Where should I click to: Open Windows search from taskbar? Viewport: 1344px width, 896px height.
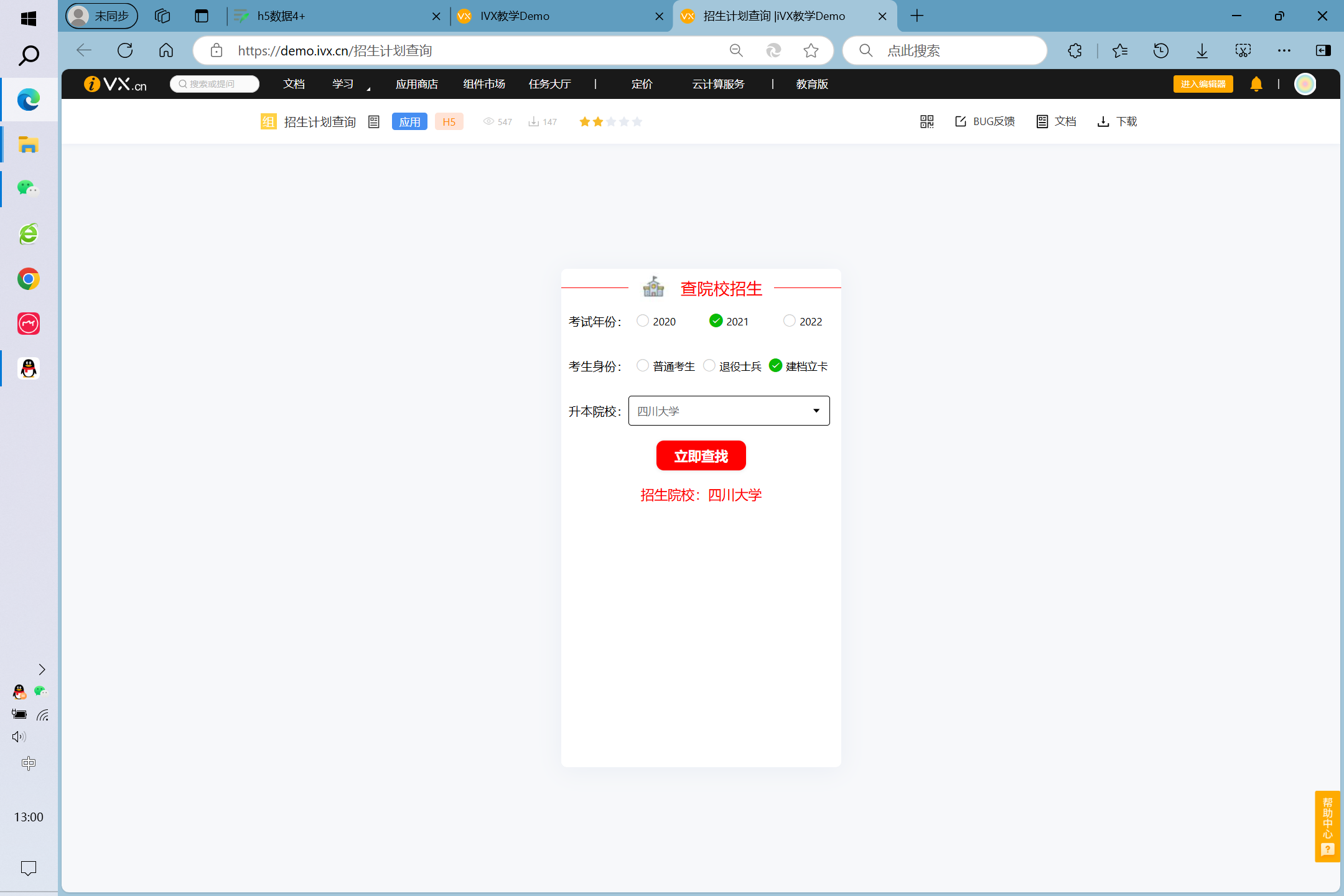[x=29, y=55]
